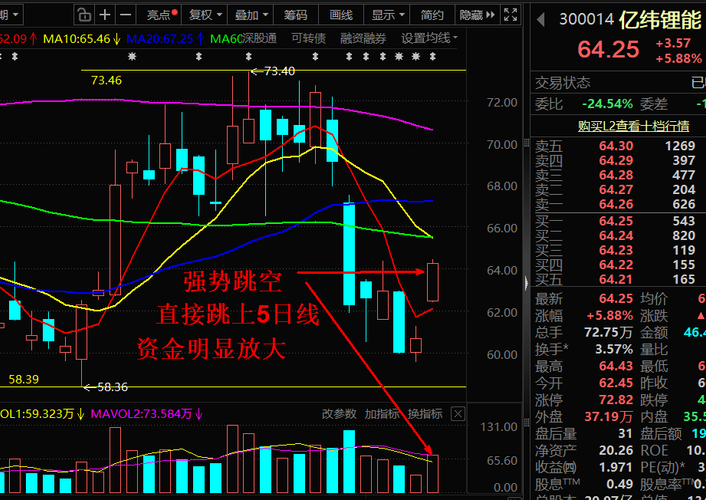Expand the 叠加 overlay dropdown
706x500 pixels.
[251, 15]
